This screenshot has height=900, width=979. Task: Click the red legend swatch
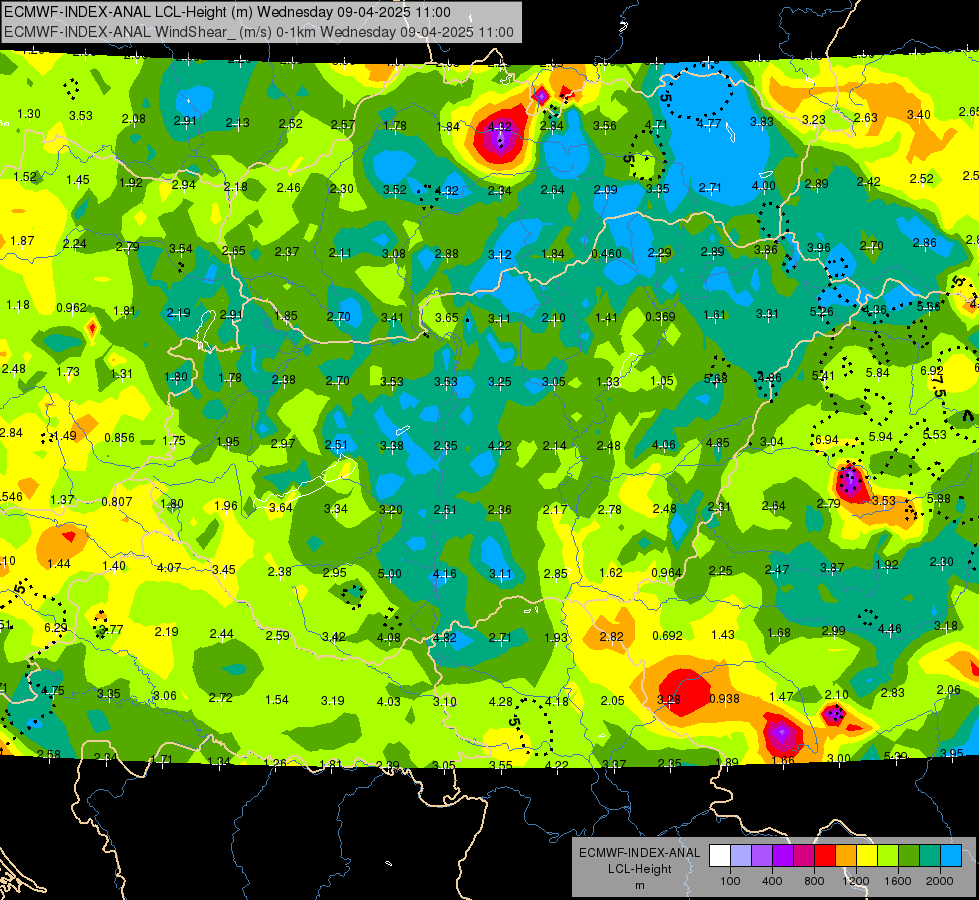(825, 855)
